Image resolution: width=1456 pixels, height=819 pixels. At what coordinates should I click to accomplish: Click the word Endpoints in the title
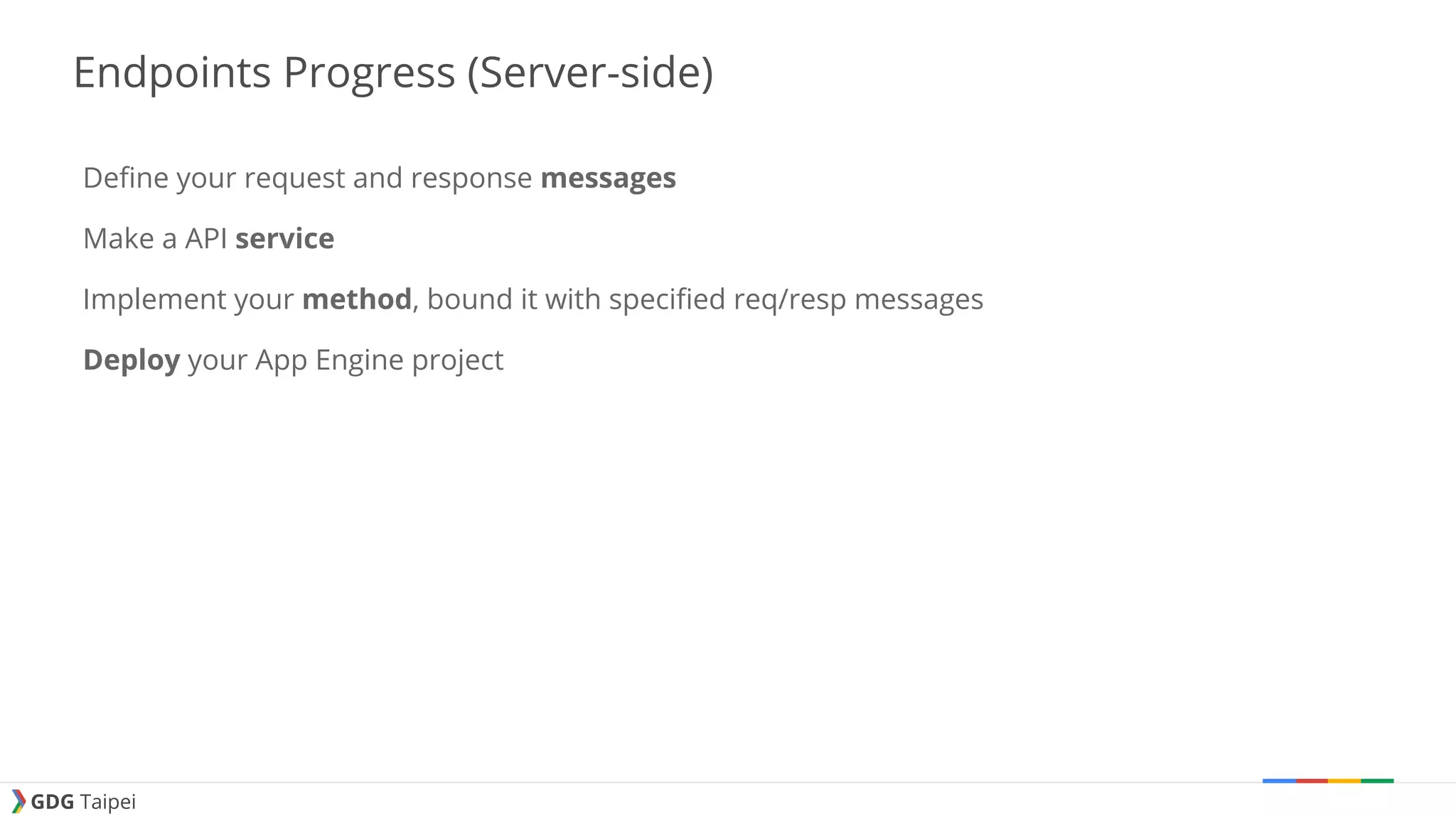point(172,73)
